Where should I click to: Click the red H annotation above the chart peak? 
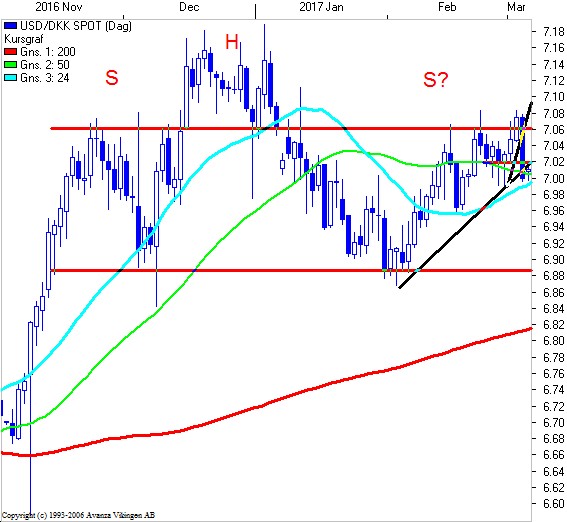click(x=232, y=42)
